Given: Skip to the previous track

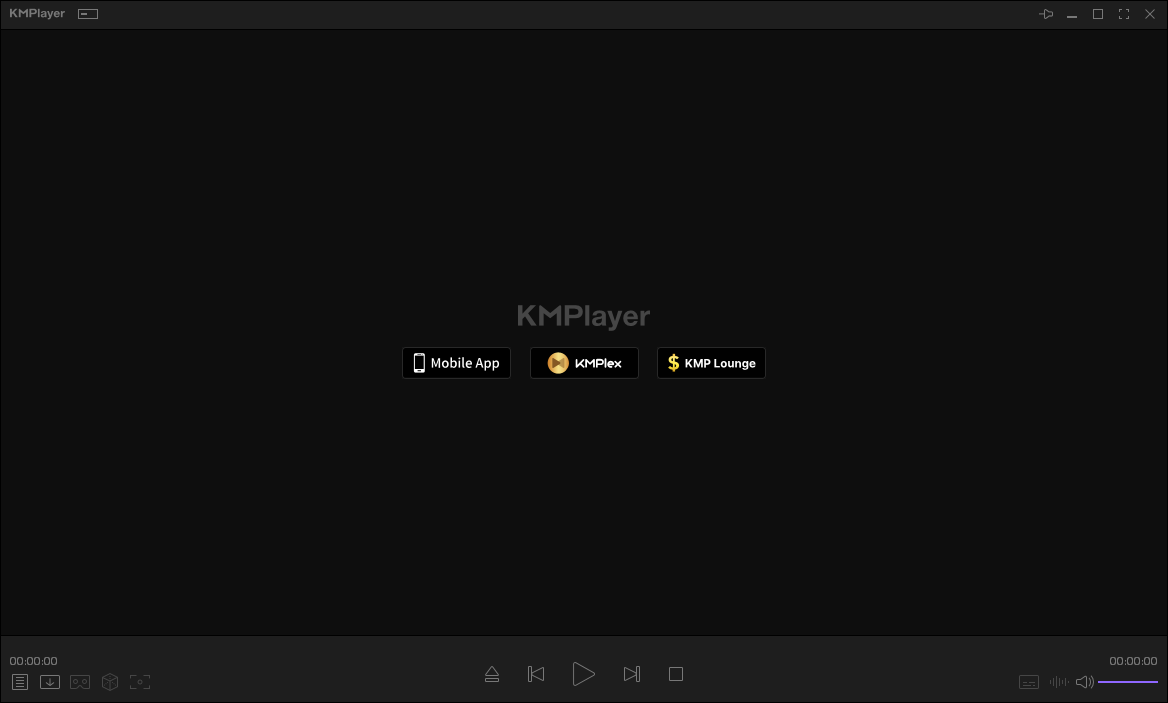Looking at the screenshot, I should click(536, 674).
